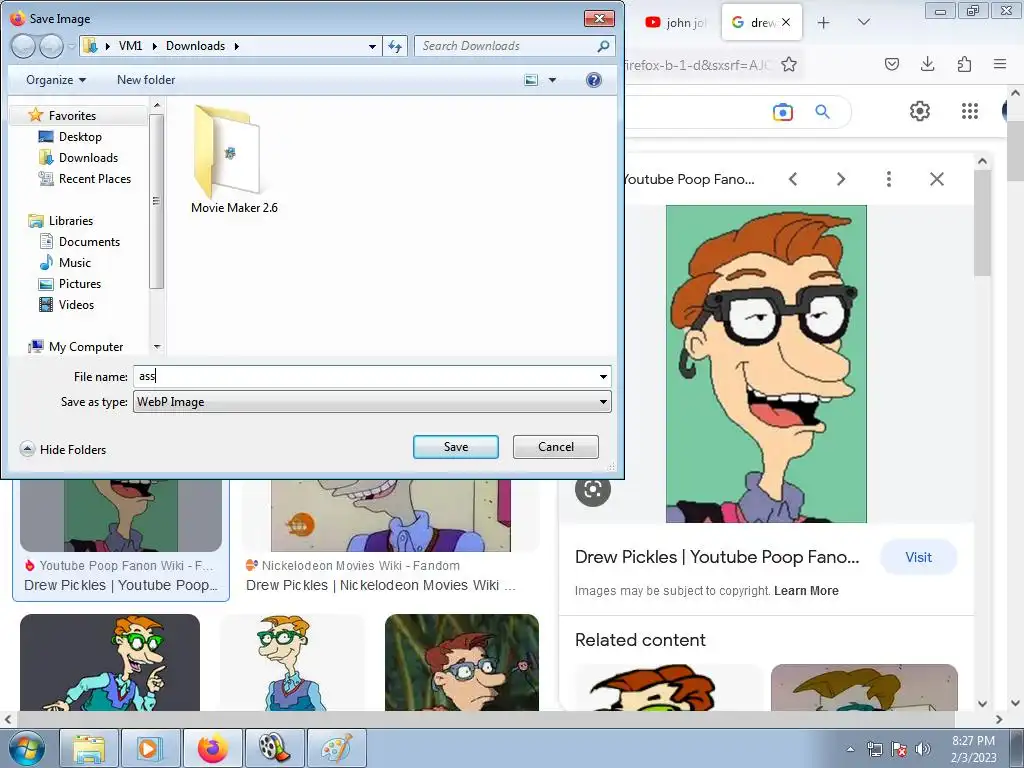Open the File name dropdown arrow
This screenshot has width=1024, height=768.
[603, 376]
